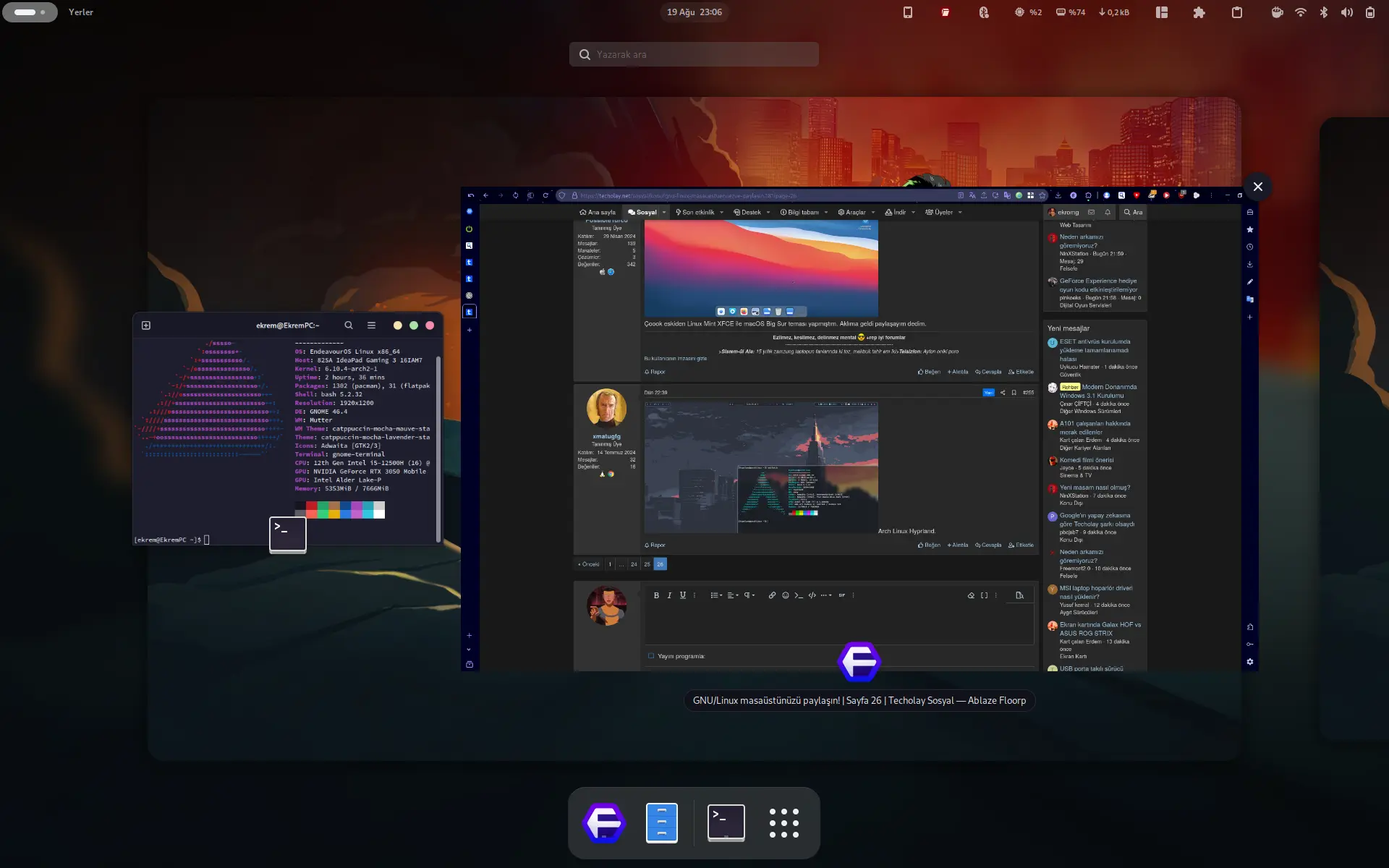Expand the Destek dropdown arrow
The width and height of the screenshot is (1389, 868).
click(x=768, y=213)
